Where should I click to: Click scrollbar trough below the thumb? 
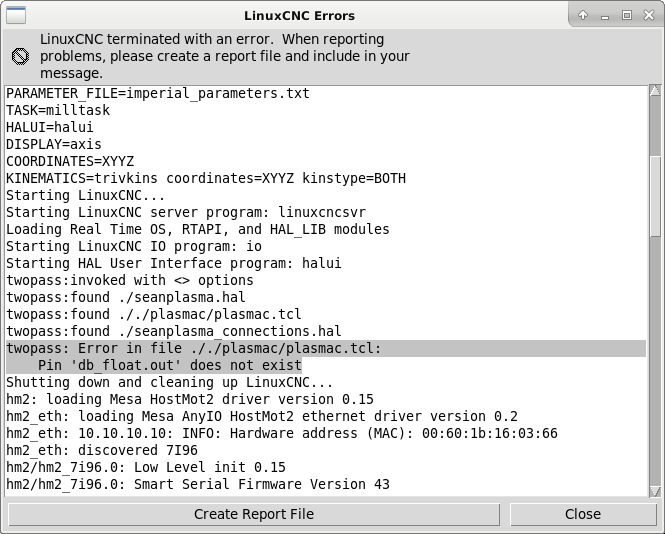click(655, 361)
